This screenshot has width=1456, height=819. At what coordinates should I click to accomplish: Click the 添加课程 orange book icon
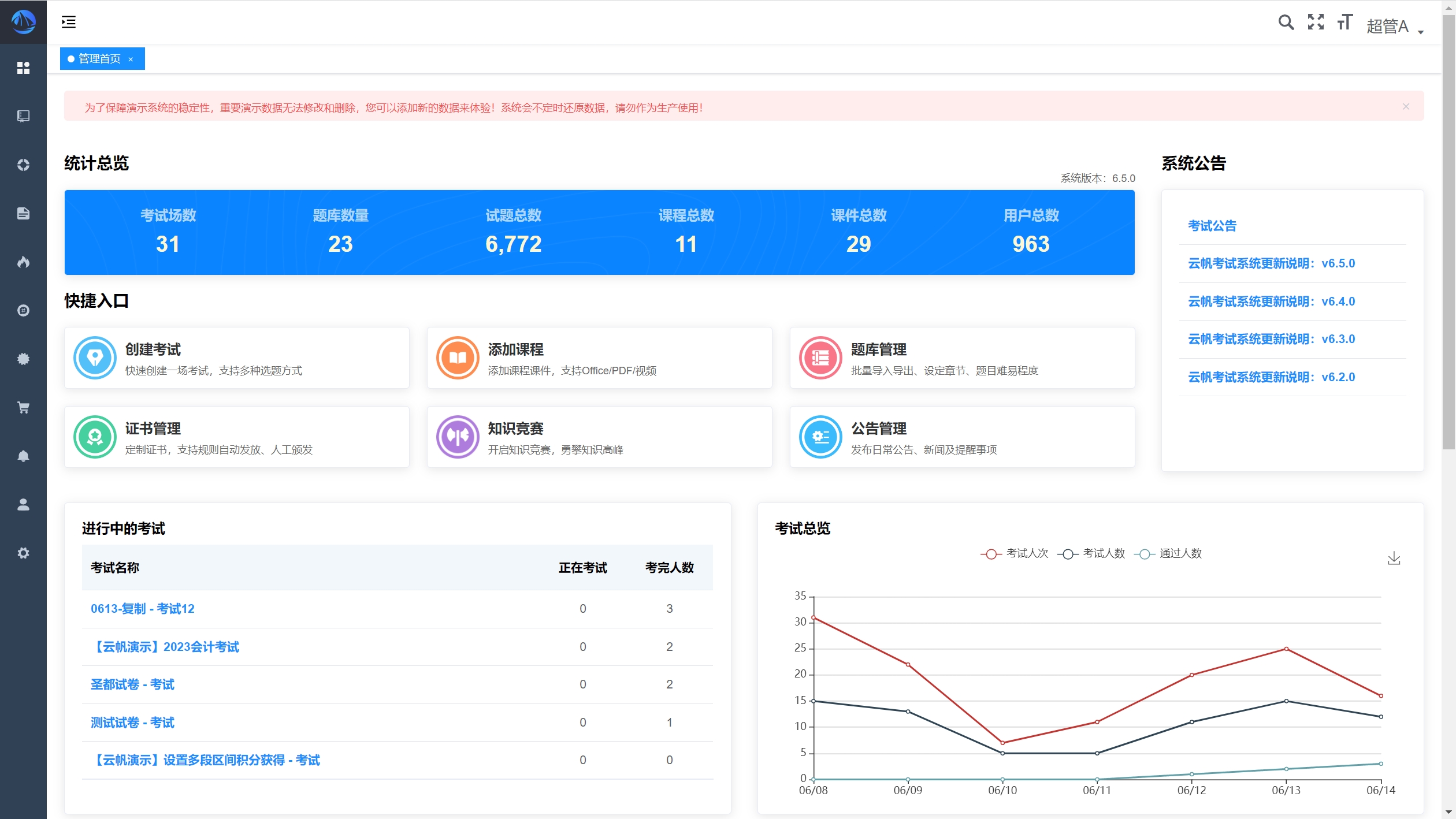point(458,358)
